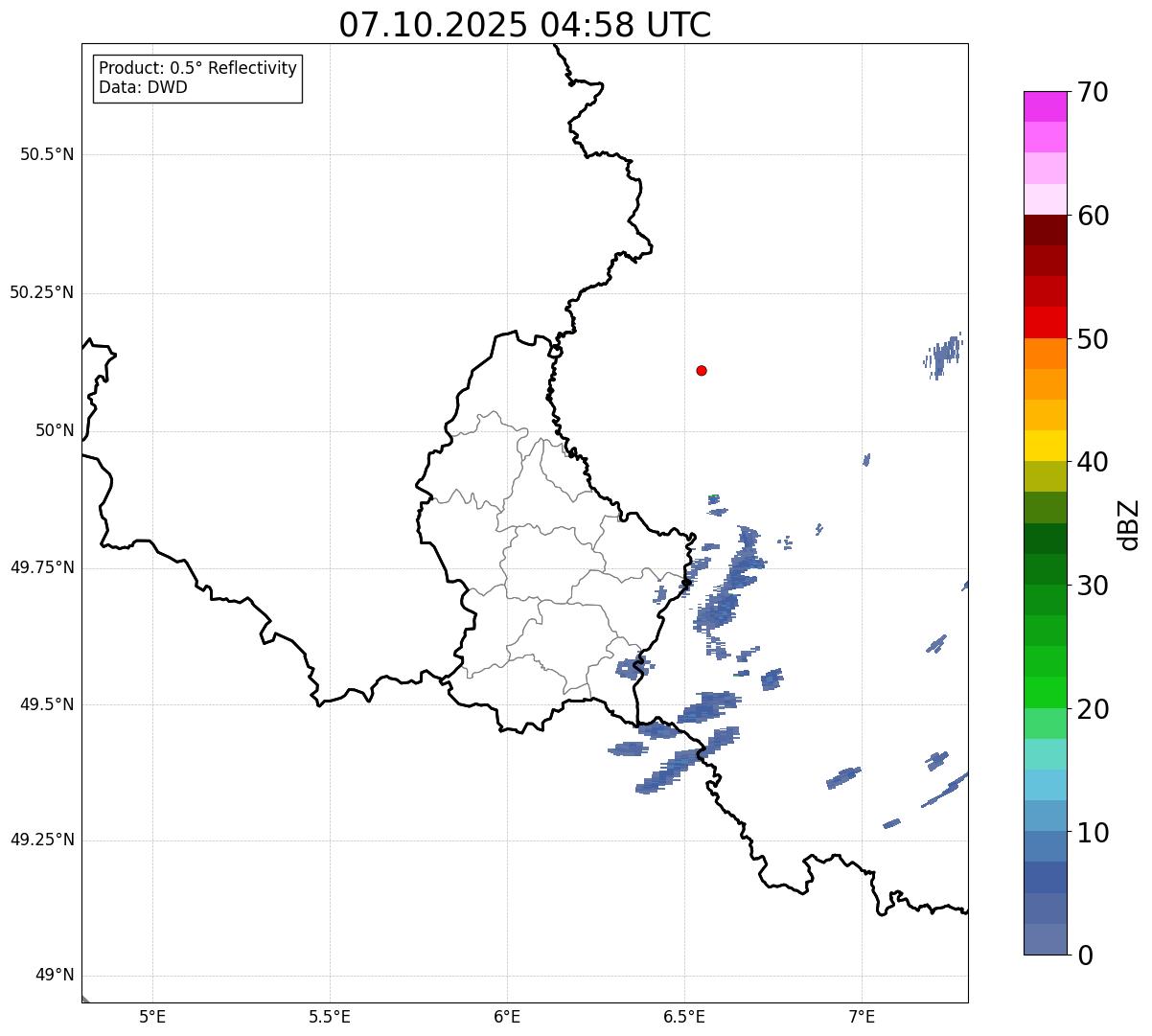Click the 6°E longitude label
Image resolution: width=1152 pixels, height=1036 pixels.
click(x=507, y=1016)
